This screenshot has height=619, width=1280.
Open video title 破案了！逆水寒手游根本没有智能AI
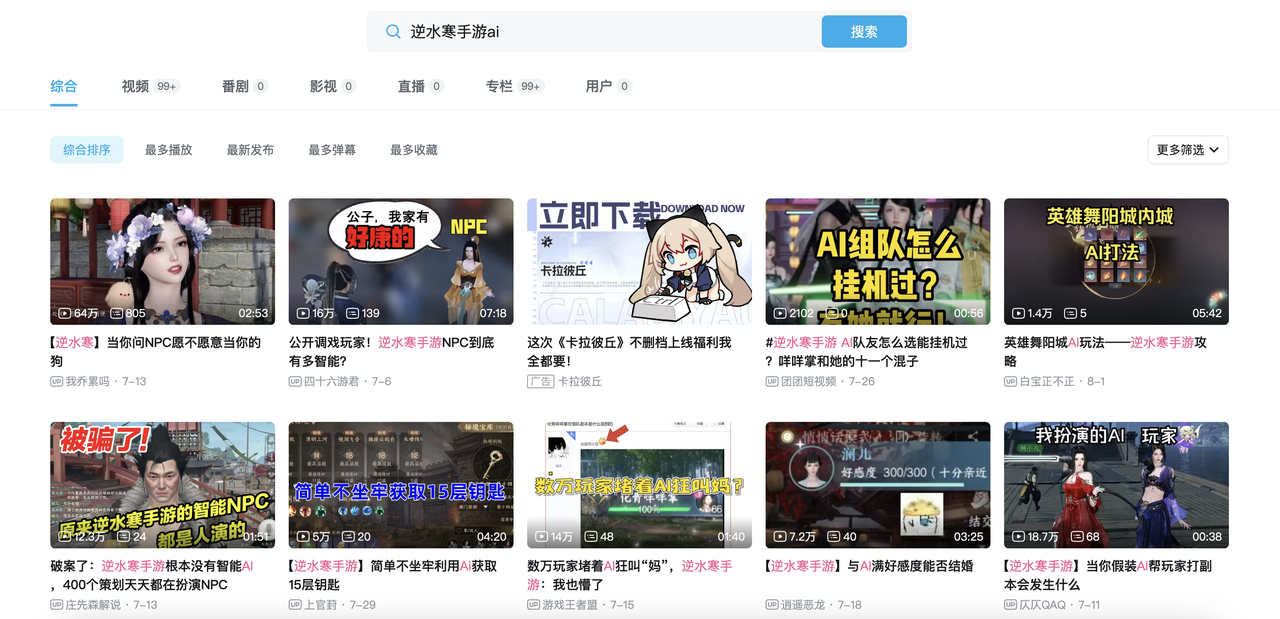[x=153, y=575]
